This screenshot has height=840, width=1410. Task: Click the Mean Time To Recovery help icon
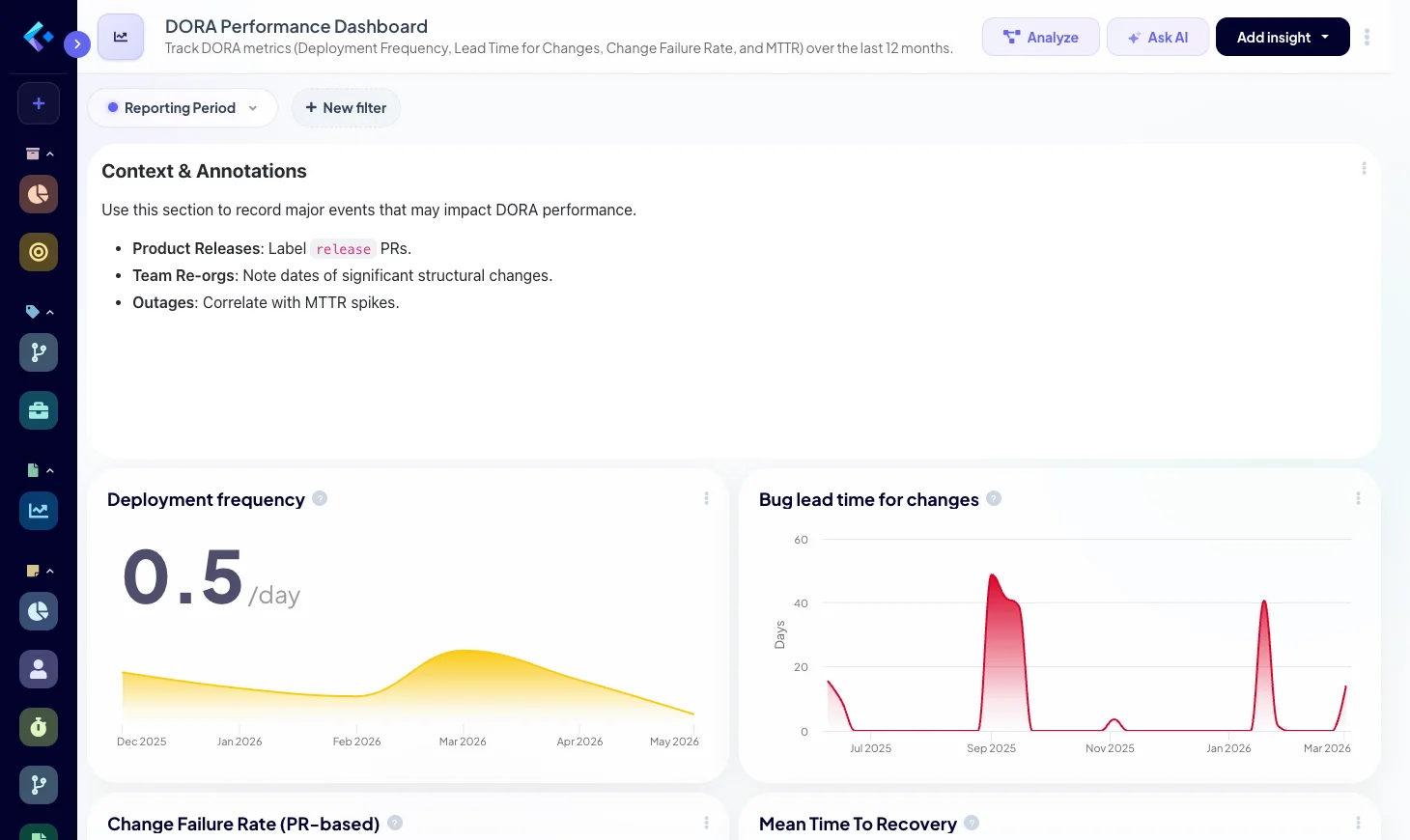pos(972,823)
